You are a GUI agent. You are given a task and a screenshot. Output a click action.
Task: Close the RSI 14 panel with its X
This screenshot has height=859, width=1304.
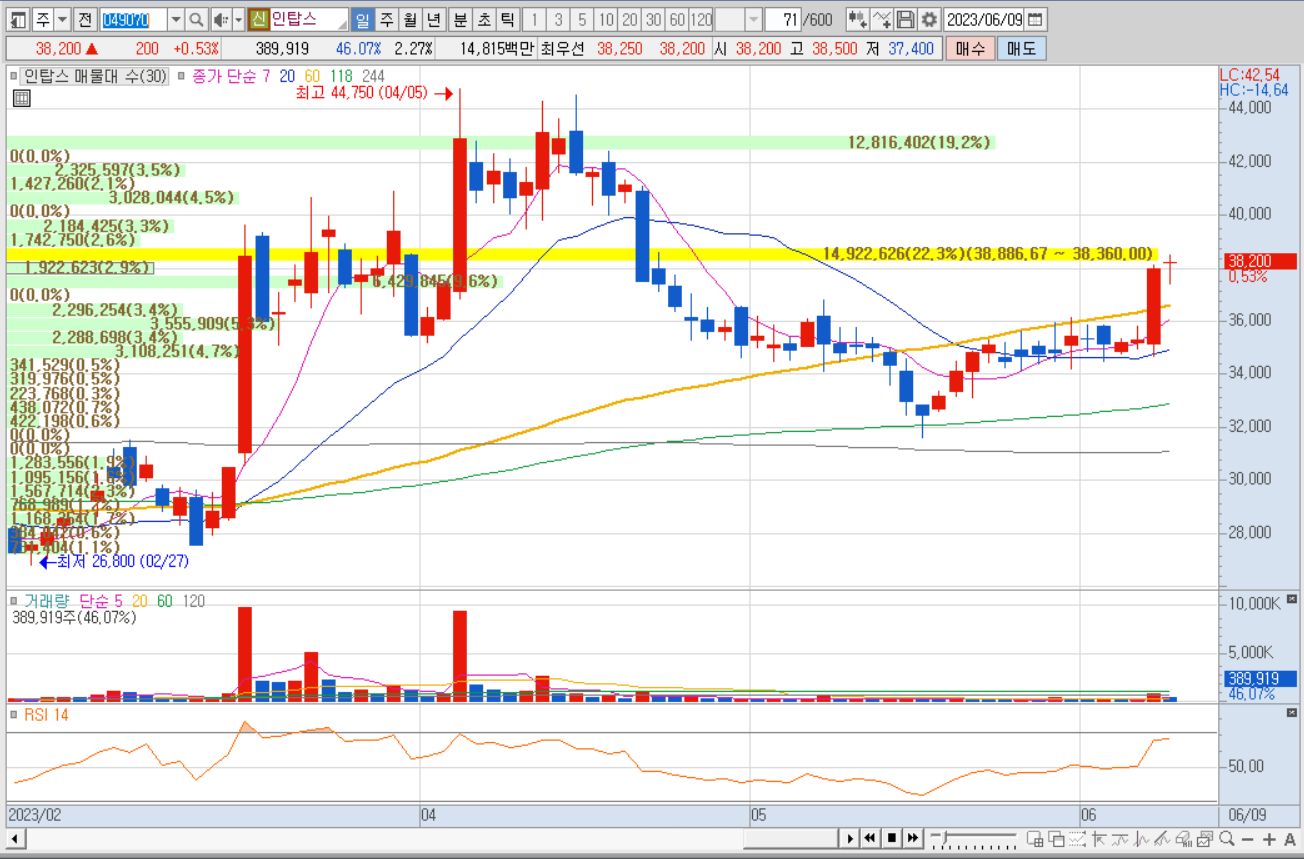(1290, 714)
